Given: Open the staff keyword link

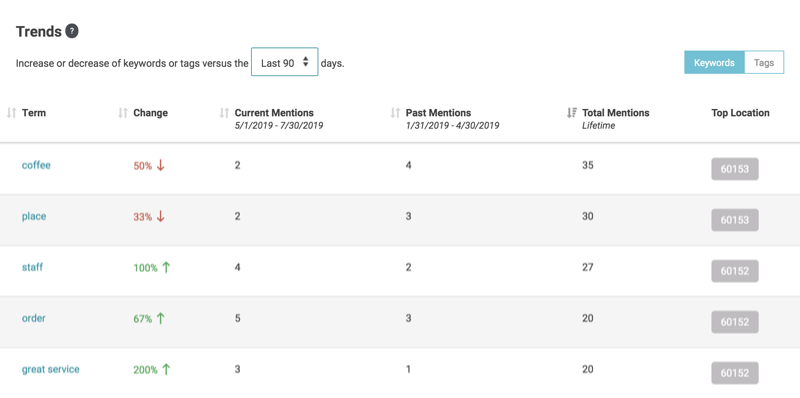Looking at the screenshot, I should (32, 267).
